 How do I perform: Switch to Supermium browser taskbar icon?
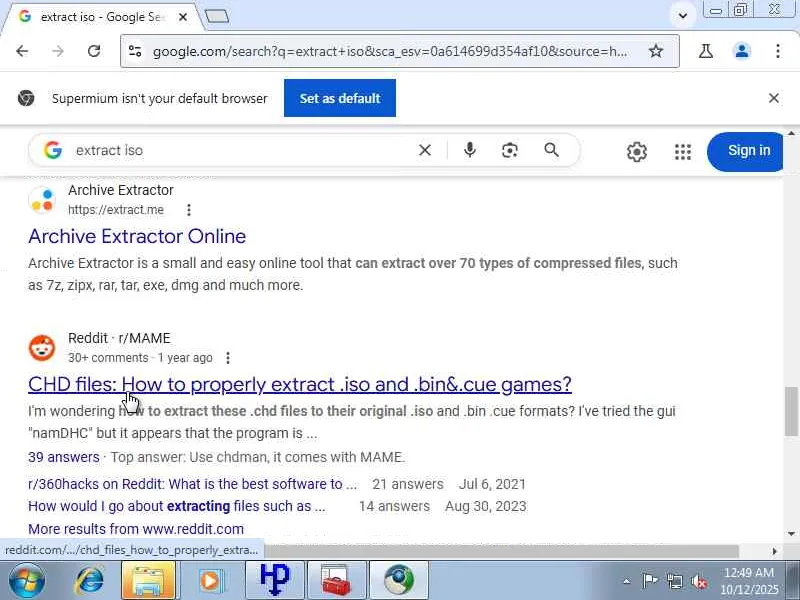point(399,581)
